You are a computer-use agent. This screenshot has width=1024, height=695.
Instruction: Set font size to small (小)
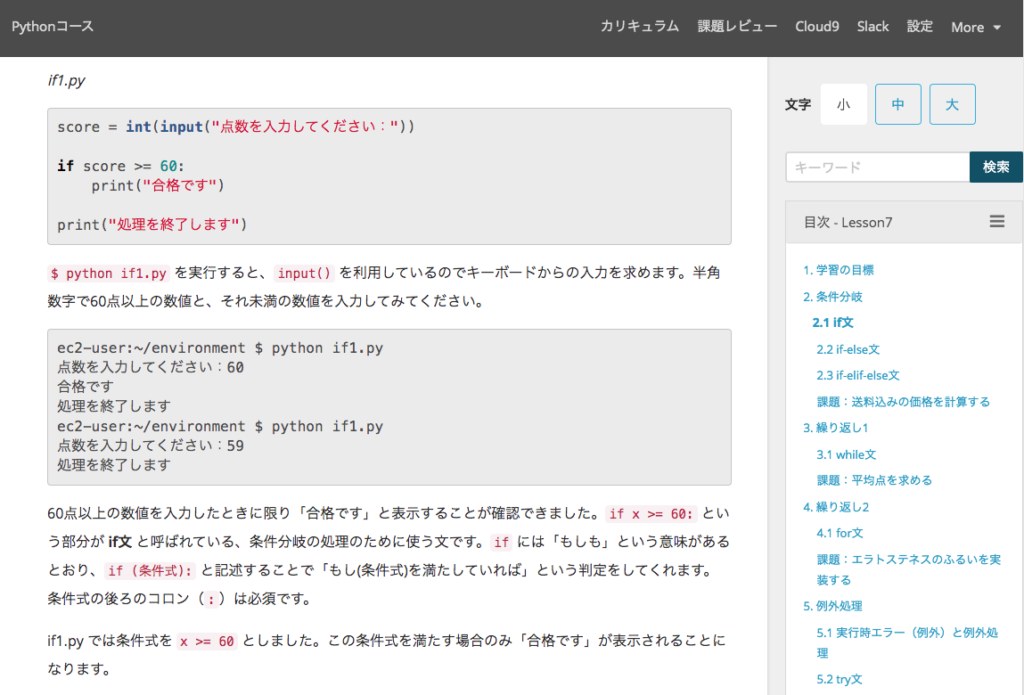tap(843, 105)
